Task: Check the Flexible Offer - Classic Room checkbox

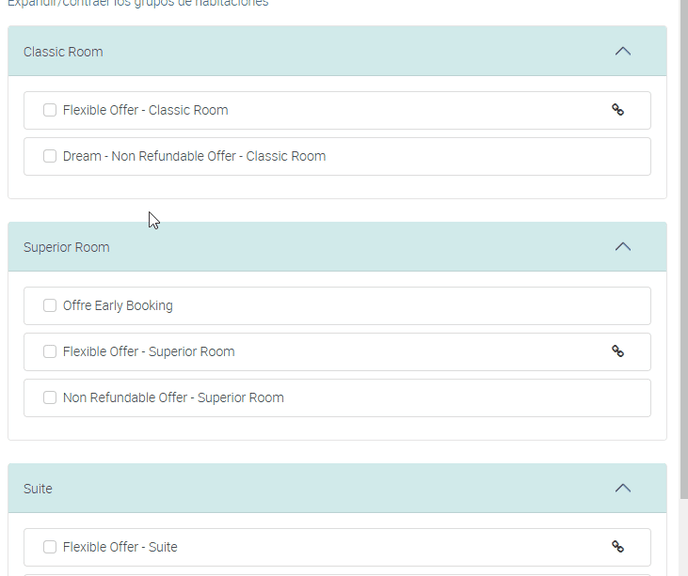Action: tap(50, 110)
